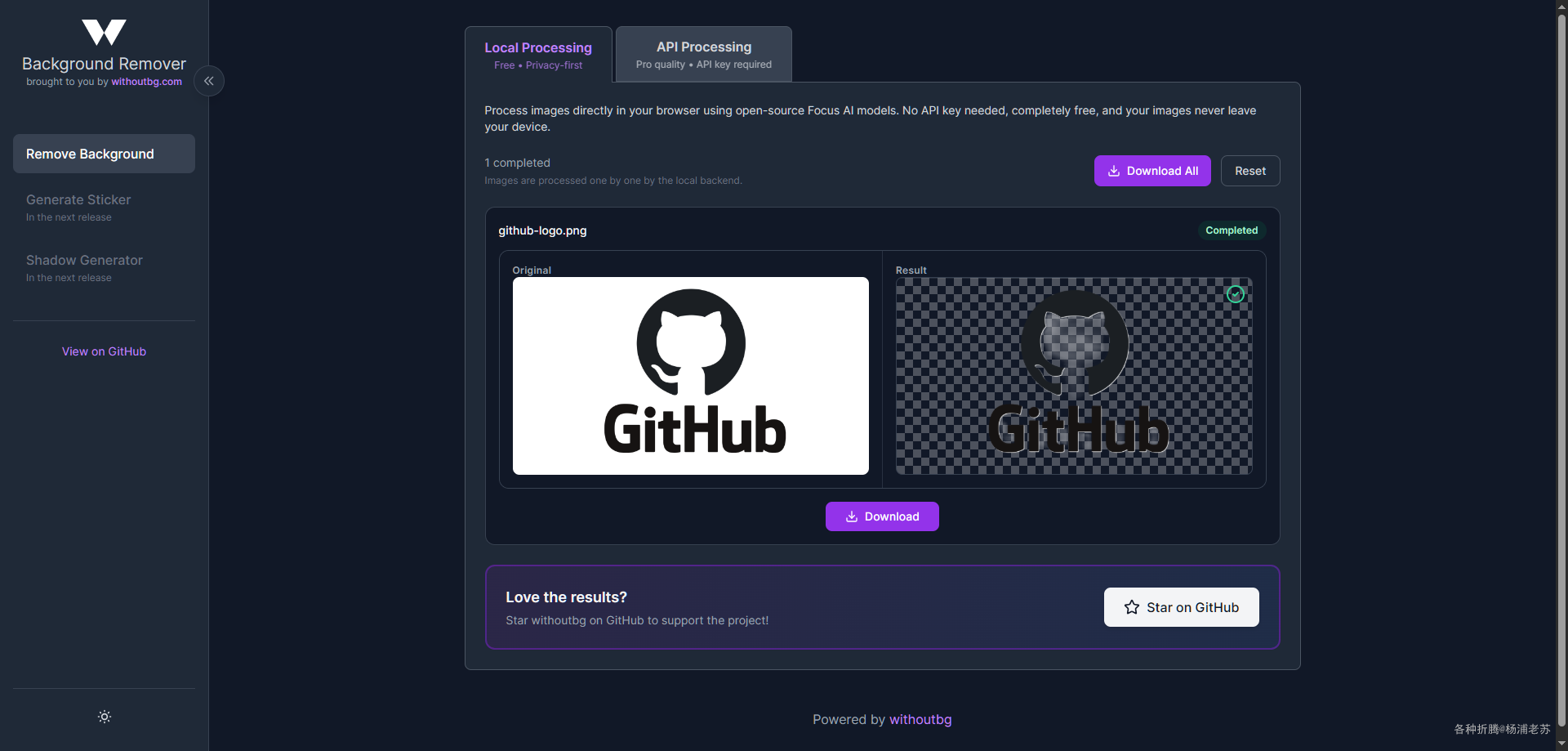This screenshot has height=751, width=1568.
Task: Collapse the sidebar with double-chevron button
Action: 209,81
